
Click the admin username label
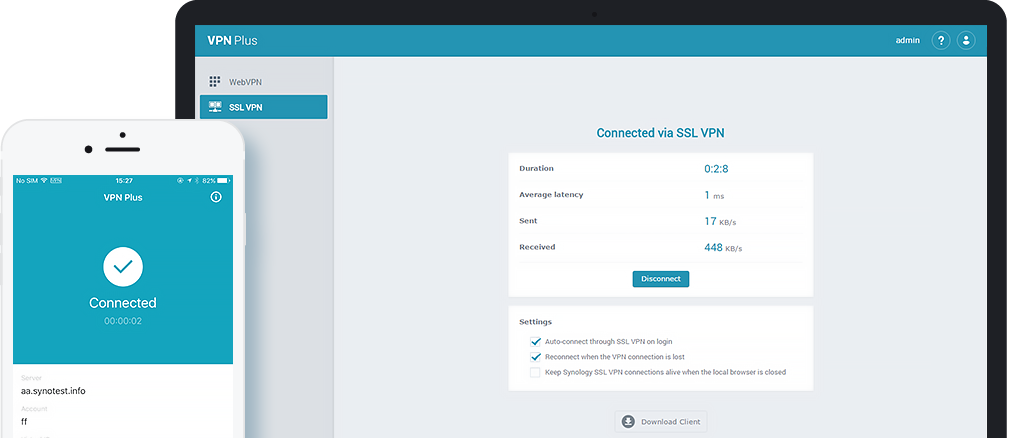(x=908, y=41)
